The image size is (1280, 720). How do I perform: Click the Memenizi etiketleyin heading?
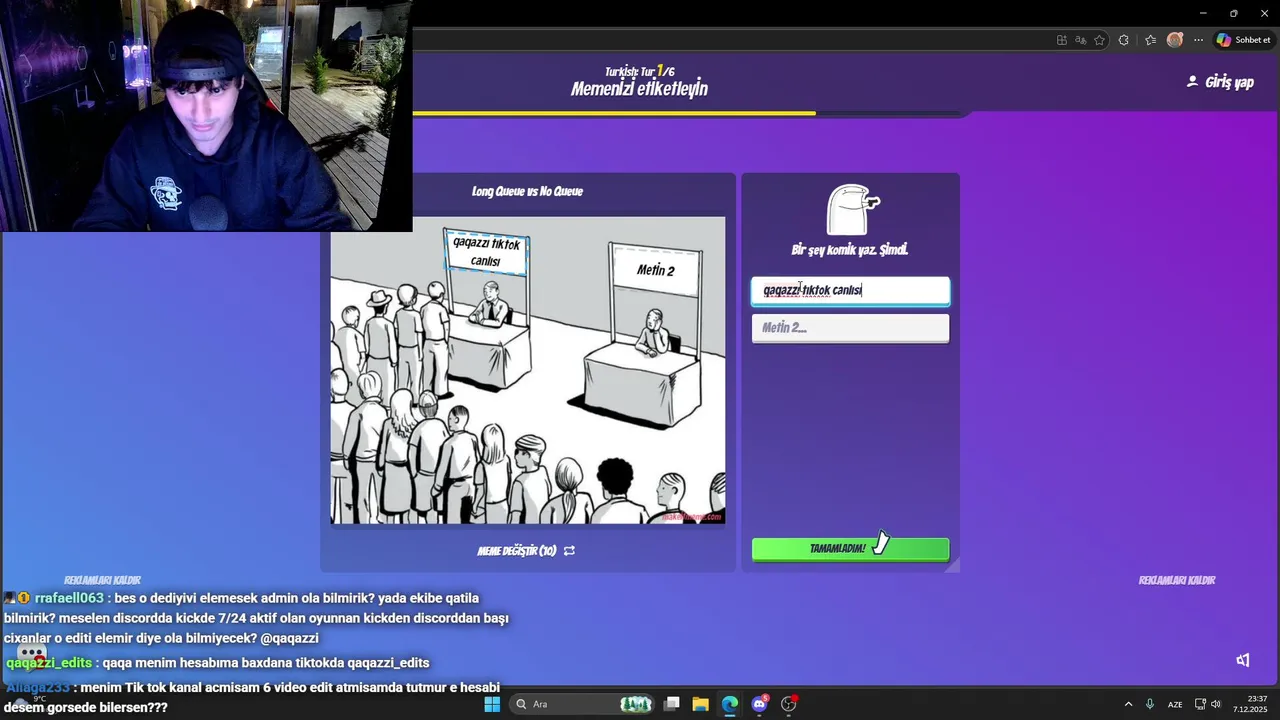pos(639,89)
